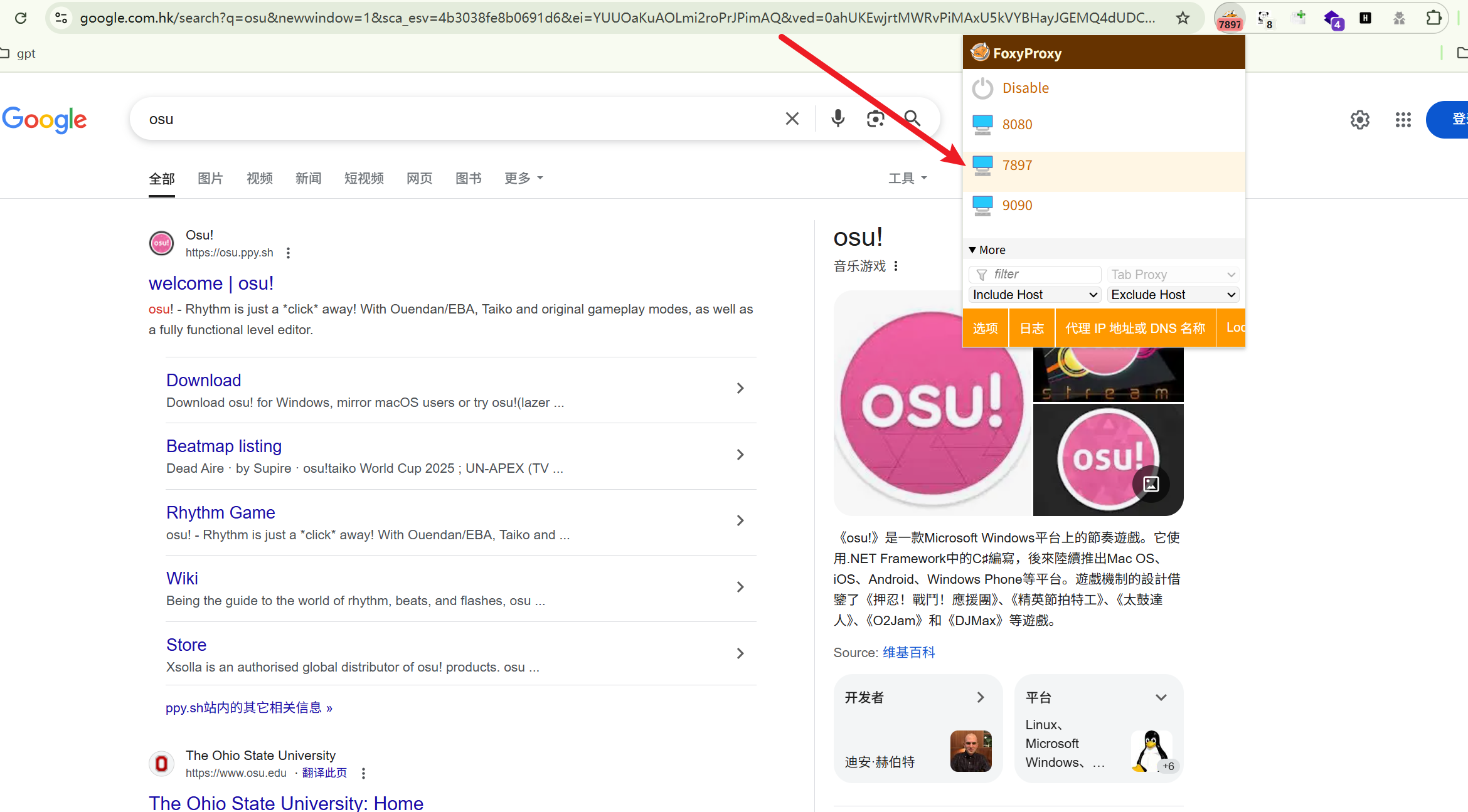
Task: Click the image gallery icon on thumbnail
Action: (x=1151, y=484)
